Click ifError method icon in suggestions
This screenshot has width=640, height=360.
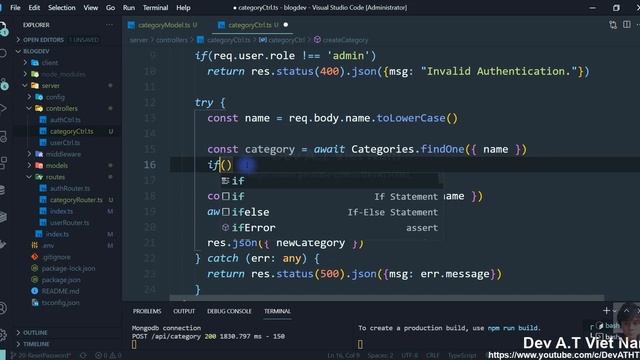click(x=225, y=227)
